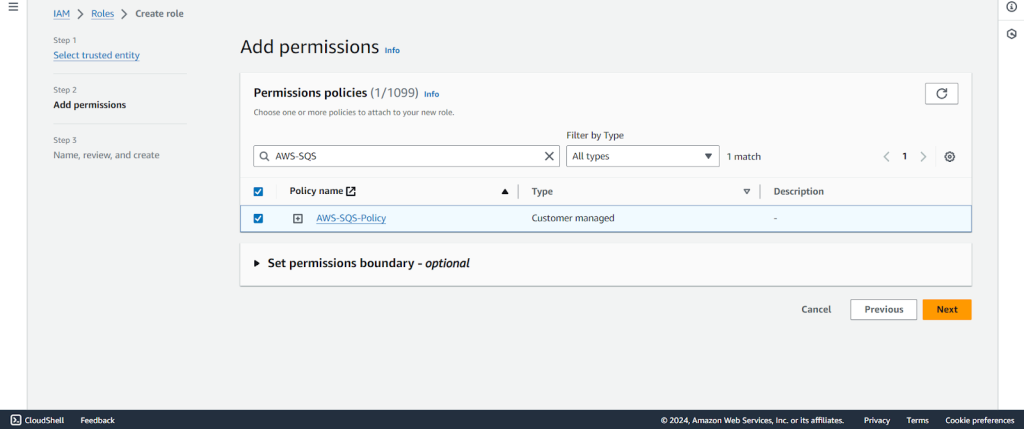The height and width of the screenshot is (429, 1024).
Task: Click Info link beside Permissions policies
Action: pyautogui.click(x=432, y=94)
